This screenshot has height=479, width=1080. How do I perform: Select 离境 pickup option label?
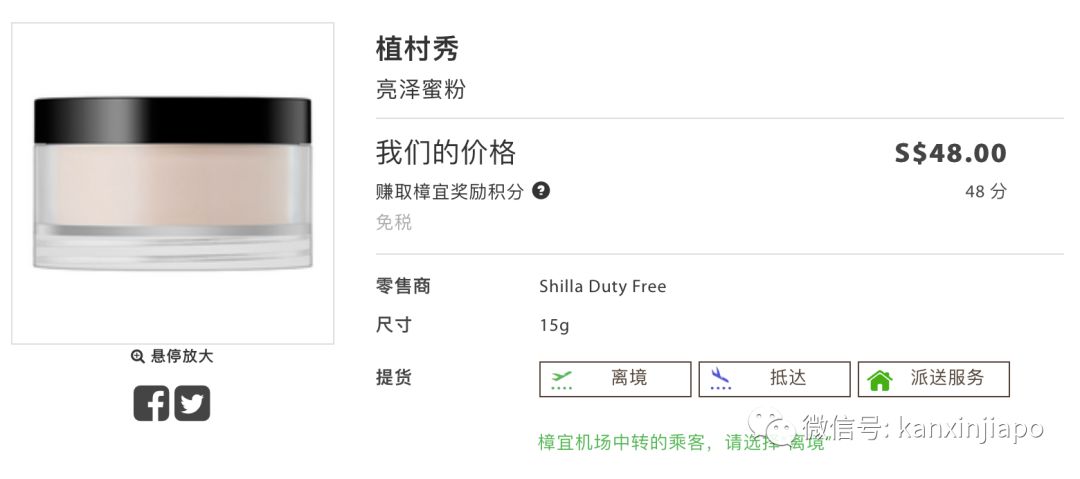[x=629, y=378]
